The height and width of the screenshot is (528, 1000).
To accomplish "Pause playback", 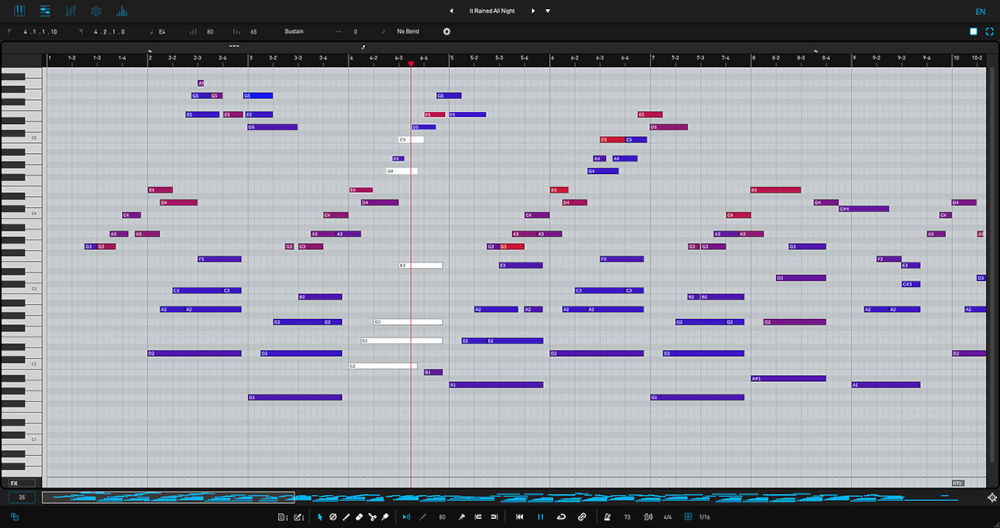I will [x=541, y=517].
